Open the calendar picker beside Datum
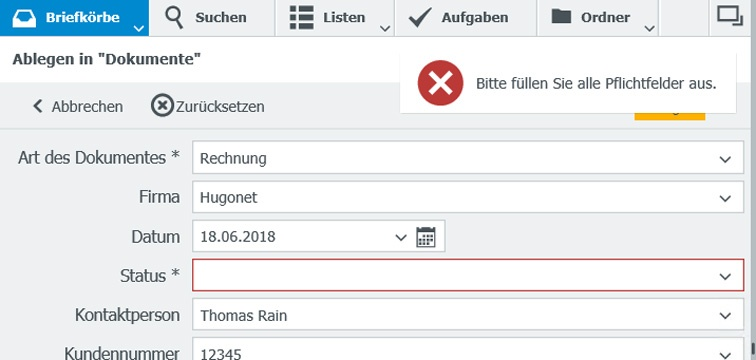756x360 pixels. coord(426,237)
